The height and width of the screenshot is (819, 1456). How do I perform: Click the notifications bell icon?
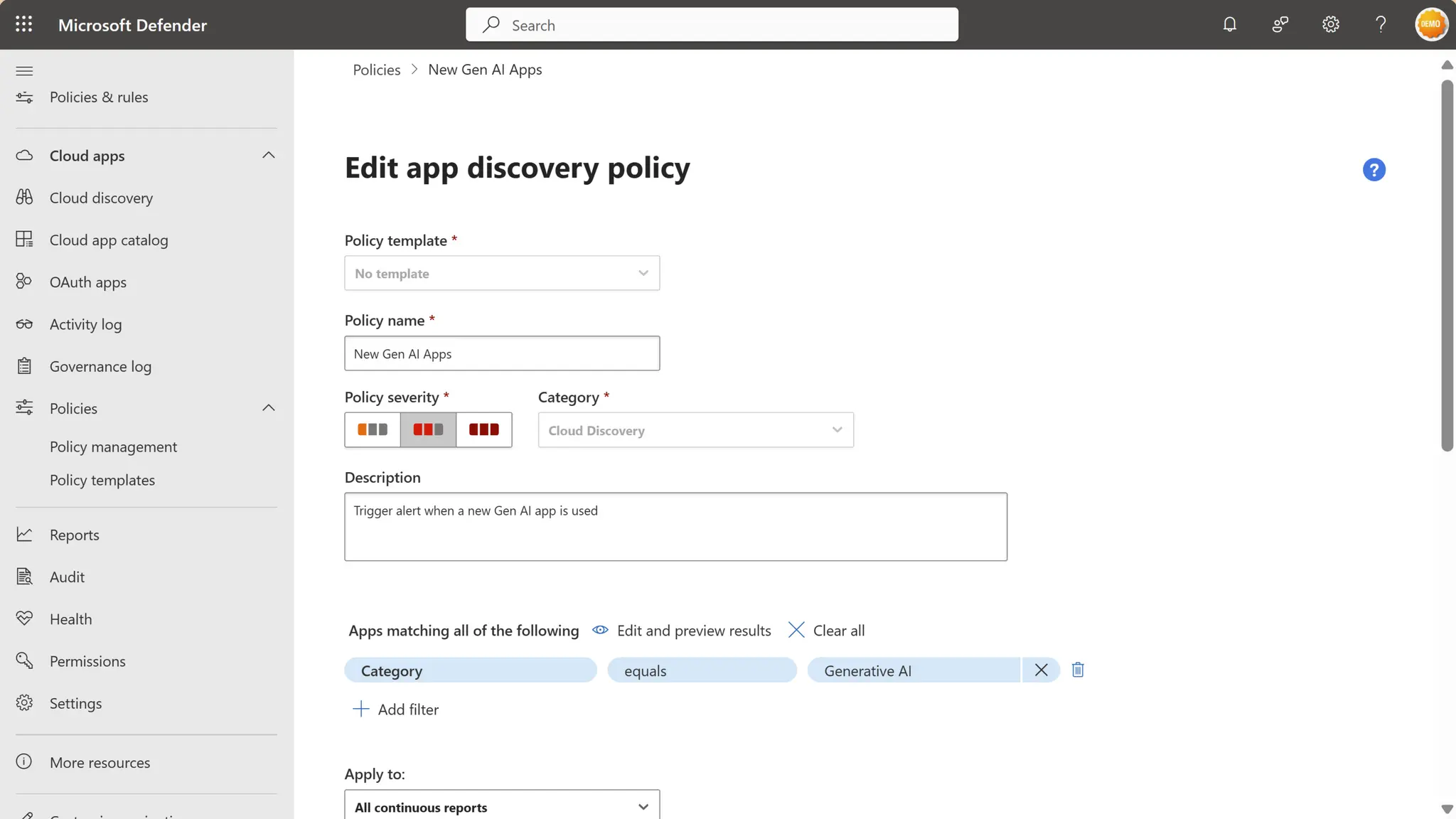click(x=1229, y=24)
